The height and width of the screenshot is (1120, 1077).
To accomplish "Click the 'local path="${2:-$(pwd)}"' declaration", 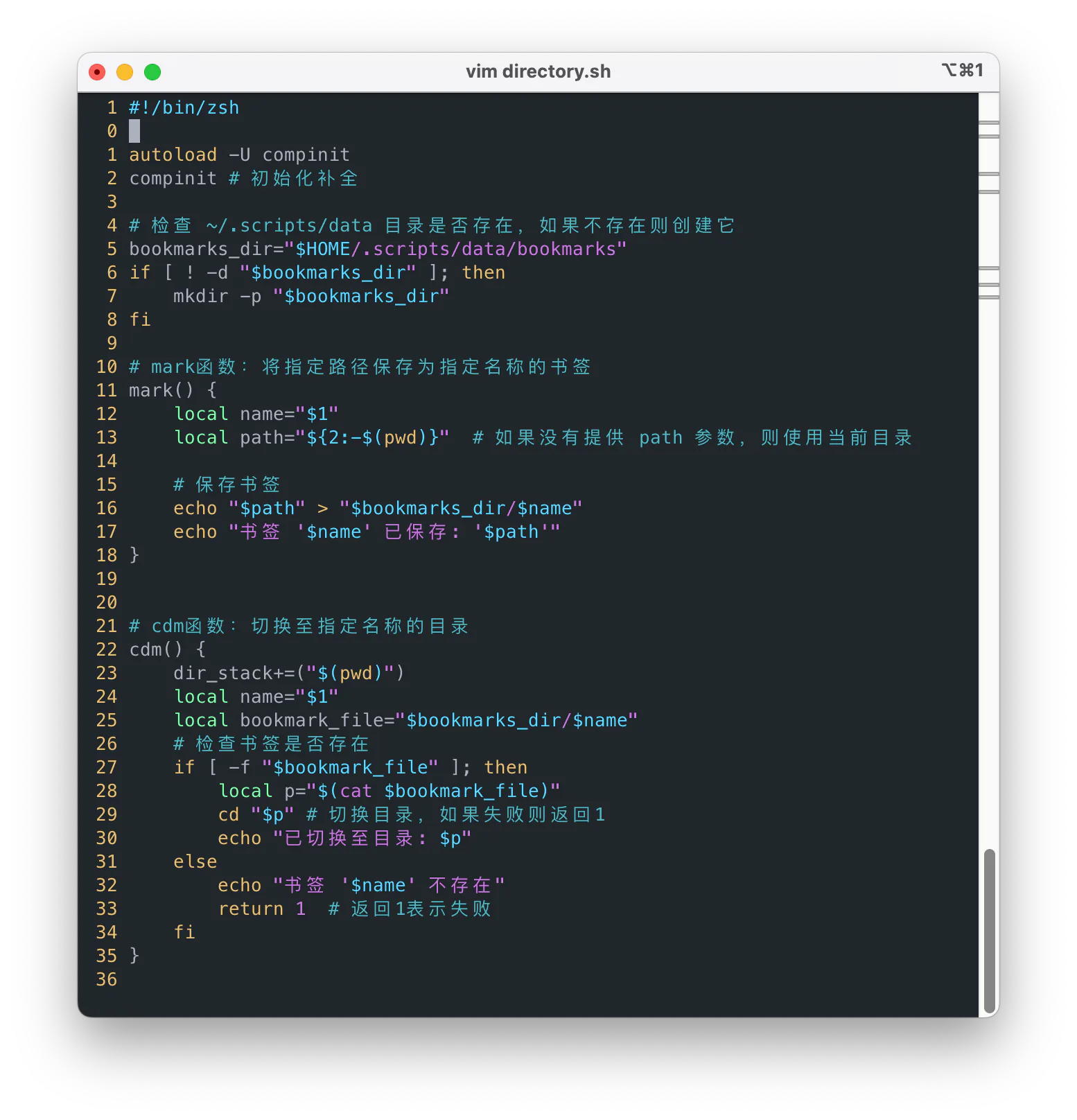I will [x=311, y=437].
